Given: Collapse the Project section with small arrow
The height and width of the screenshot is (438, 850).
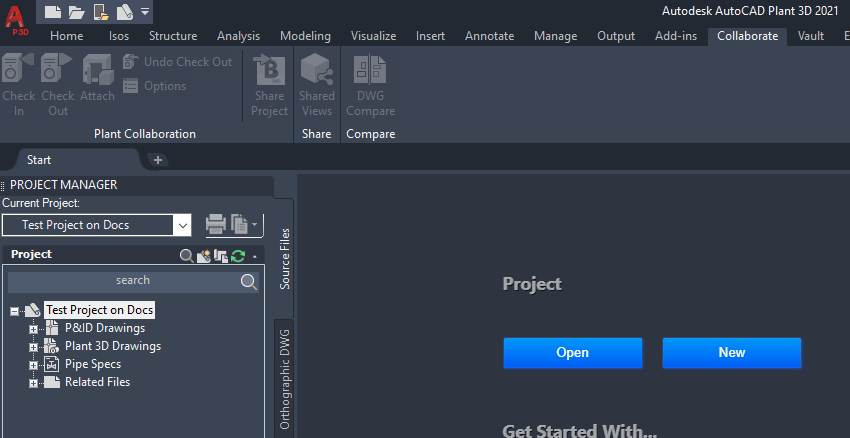Looking at the screenshot, I should point(255,255).
